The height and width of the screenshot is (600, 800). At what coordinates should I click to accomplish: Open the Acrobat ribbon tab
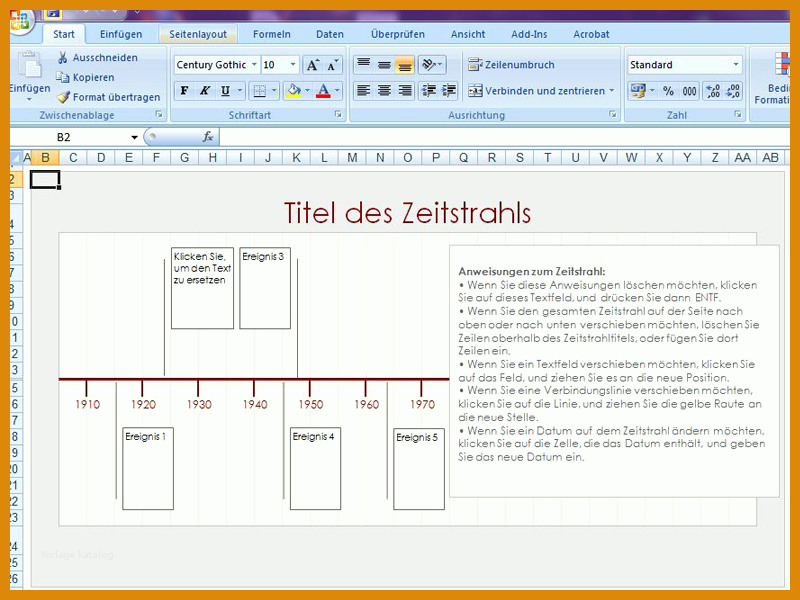tap(591, 34)
